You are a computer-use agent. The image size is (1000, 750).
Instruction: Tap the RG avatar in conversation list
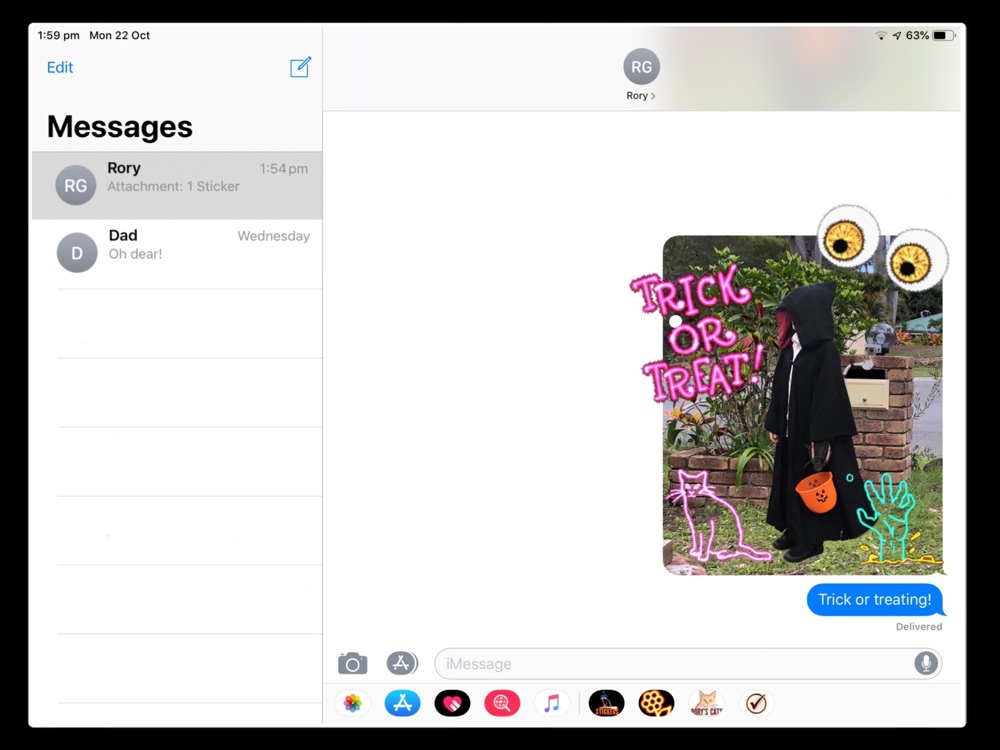tap(75, 185)
